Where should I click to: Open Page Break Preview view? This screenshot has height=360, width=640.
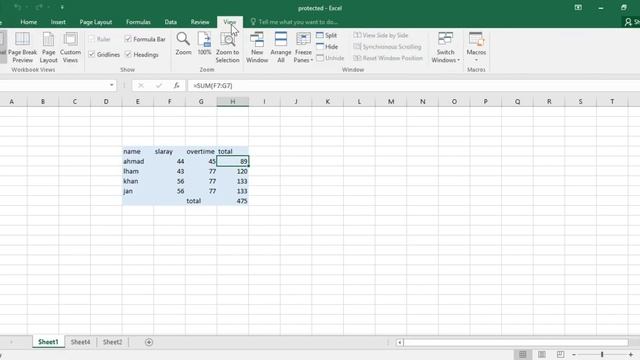(x=22, y=47)
